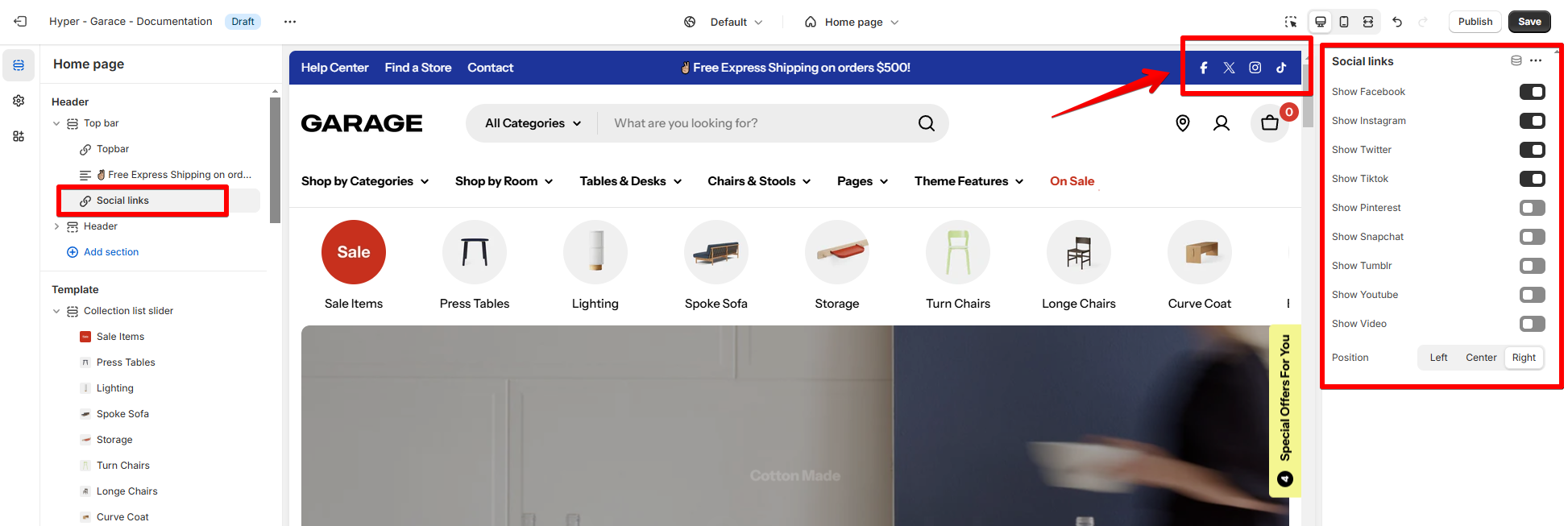This screenshot has height=526, width=1568.
Task: Set Position to Left
Action: (1438, 358)
